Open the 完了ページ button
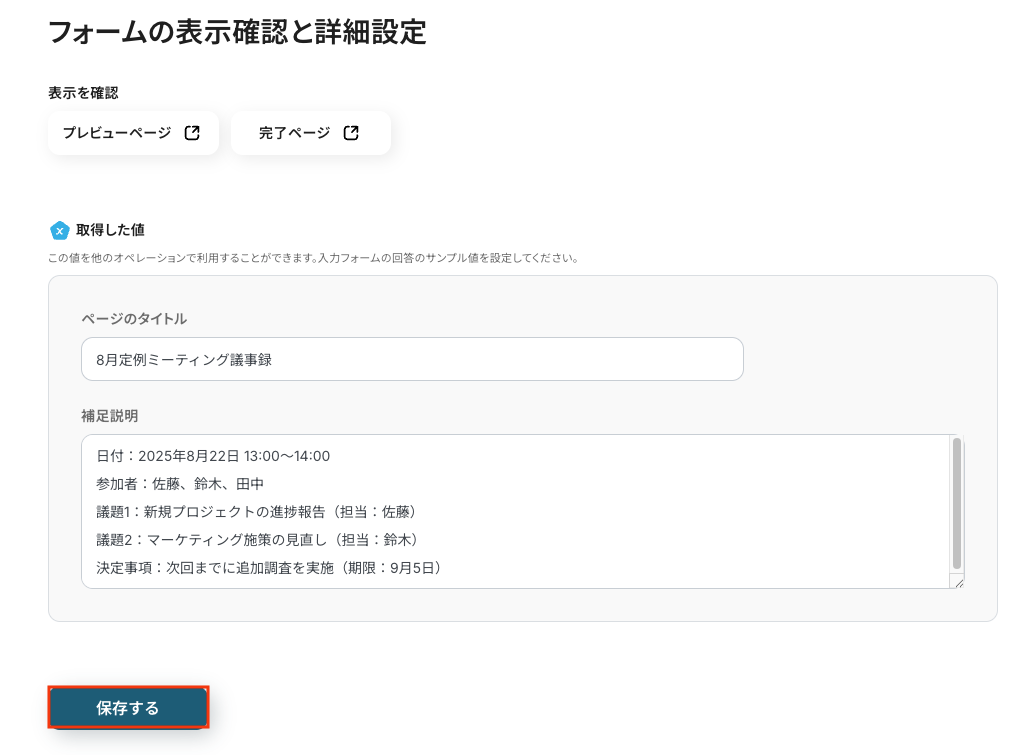 point(311,133)
